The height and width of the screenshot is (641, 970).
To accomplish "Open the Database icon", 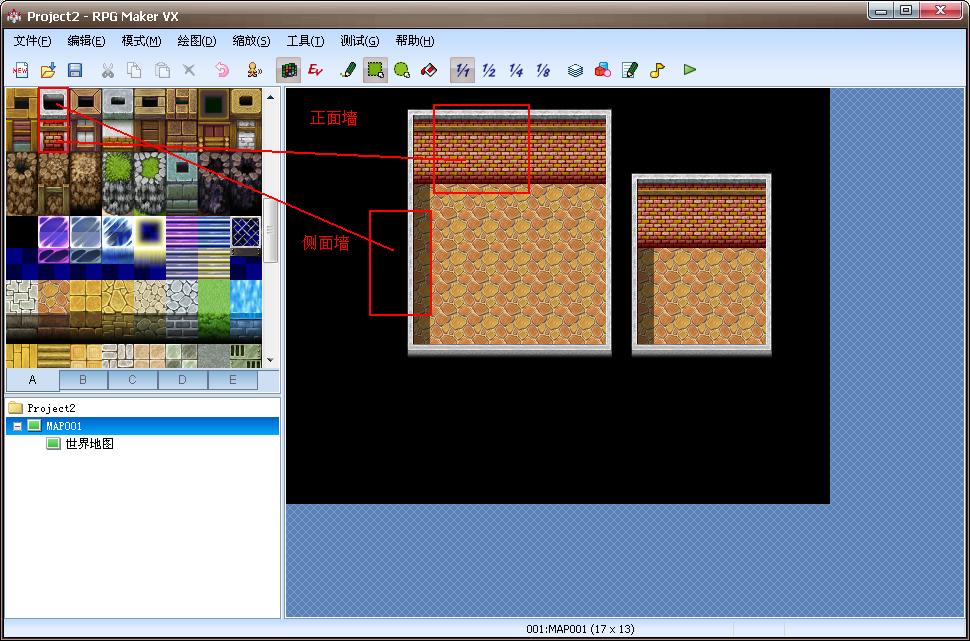I will click(575, 70).
